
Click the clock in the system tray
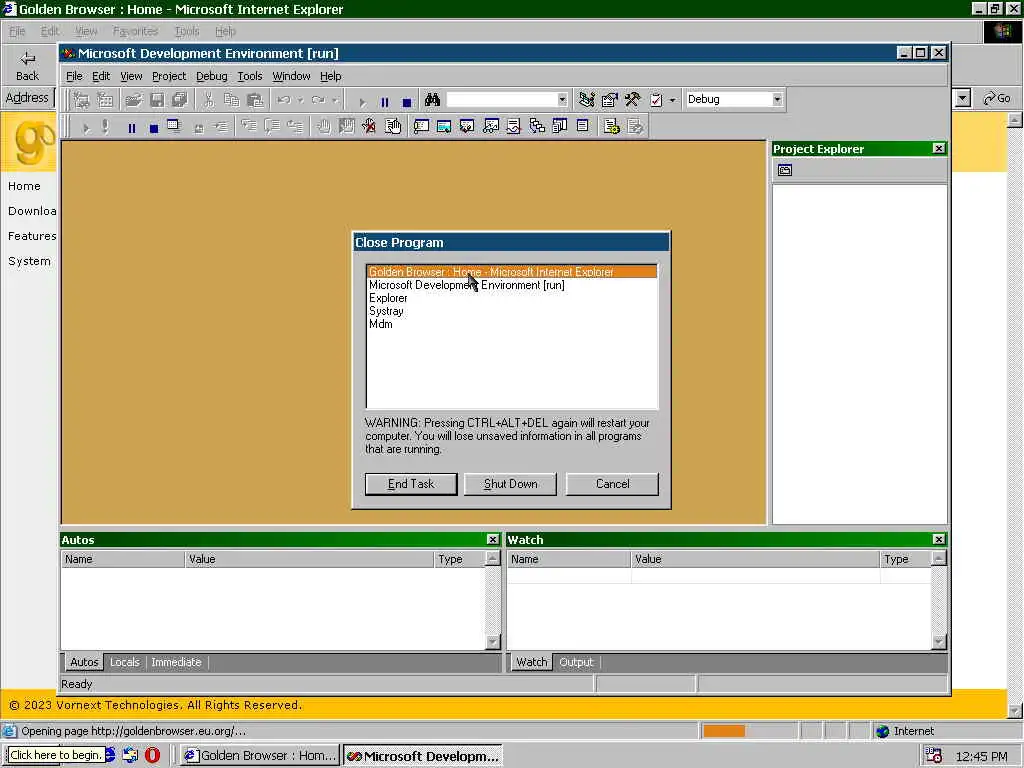981,756
